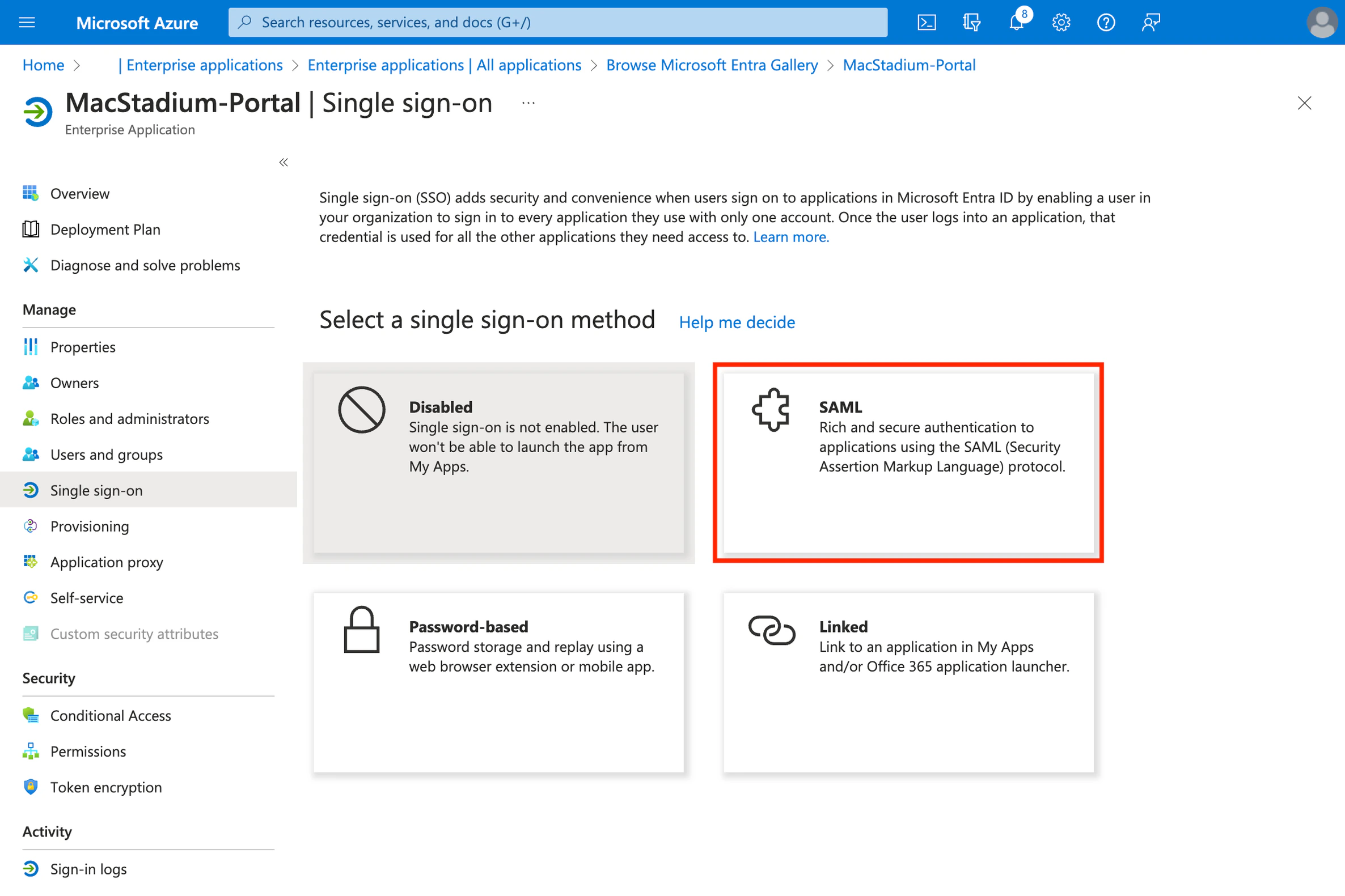The height and width of the screenshot is (896, 1345).
Task: Navigate to Browse Microsoft Entra Gallery breadcrumb
Action: click(712, 65)
